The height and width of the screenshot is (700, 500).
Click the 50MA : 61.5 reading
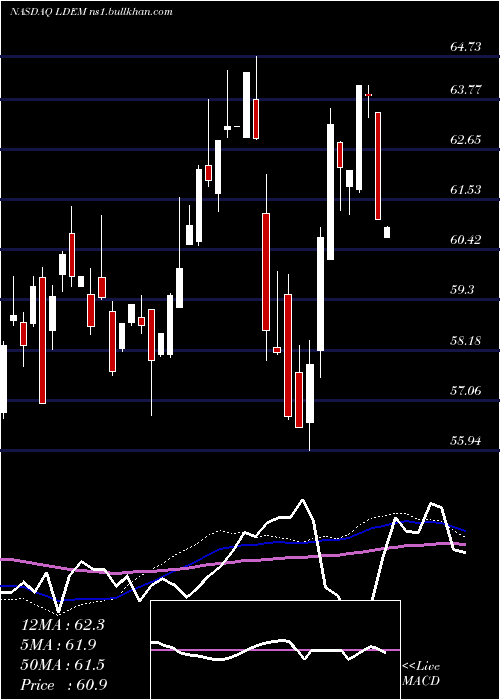[x=63, y=665]
